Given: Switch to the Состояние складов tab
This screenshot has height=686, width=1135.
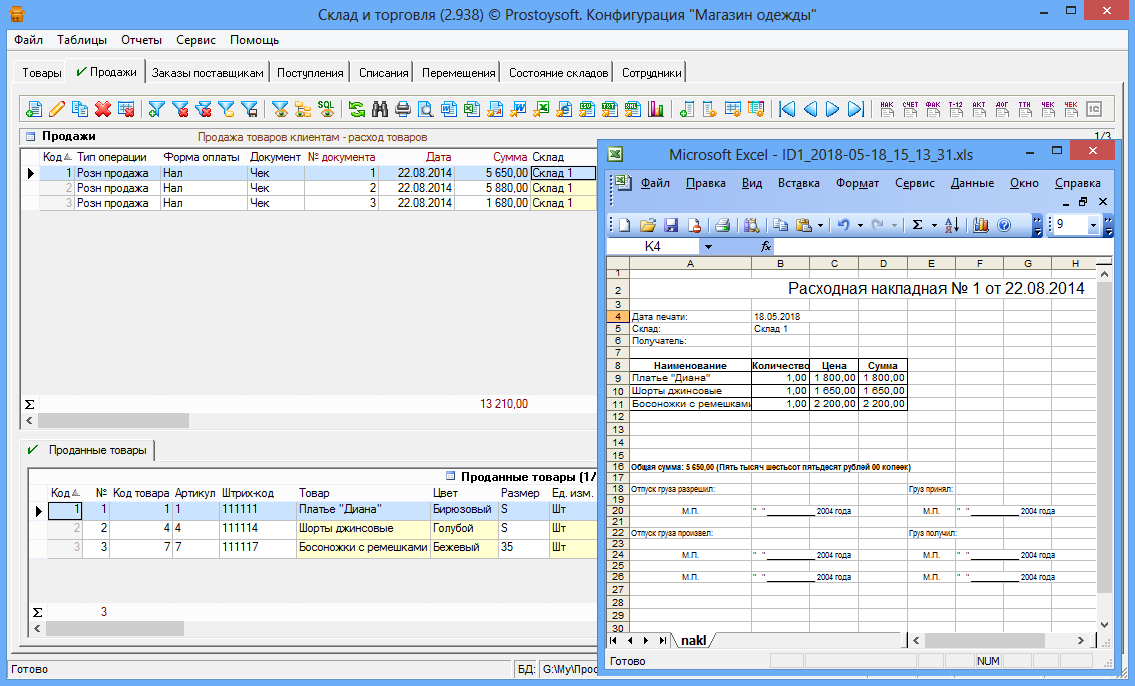Looking at the screenshot, I should 558,72.
